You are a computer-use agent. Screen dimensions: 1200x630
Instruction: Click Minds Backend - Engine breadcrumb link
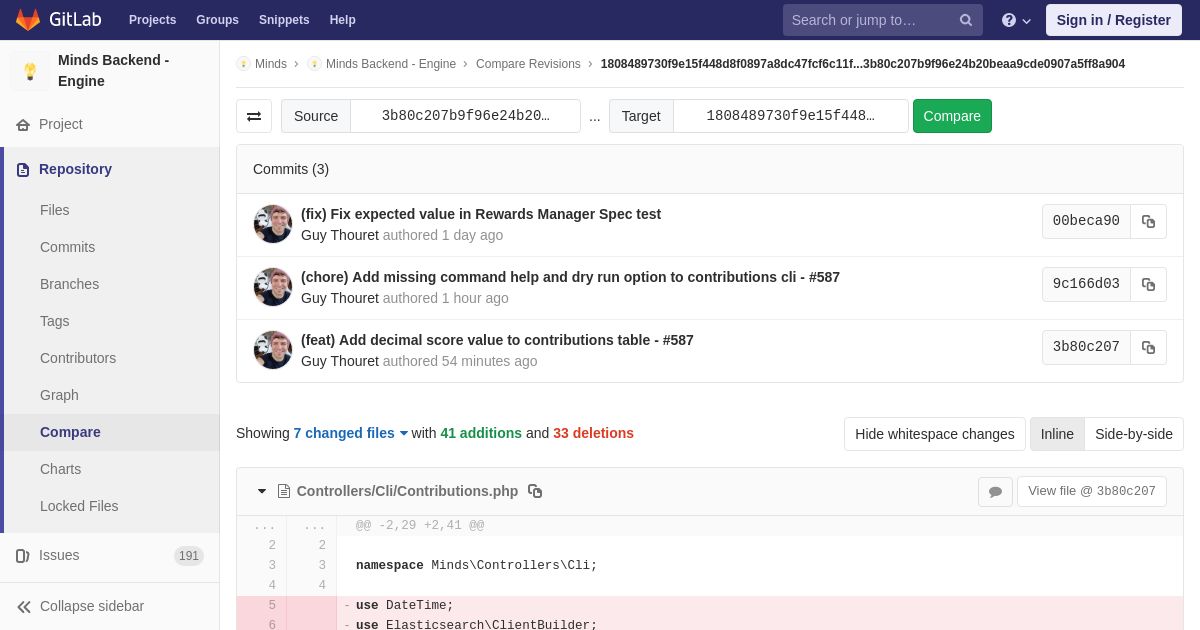tap(391, 64)
